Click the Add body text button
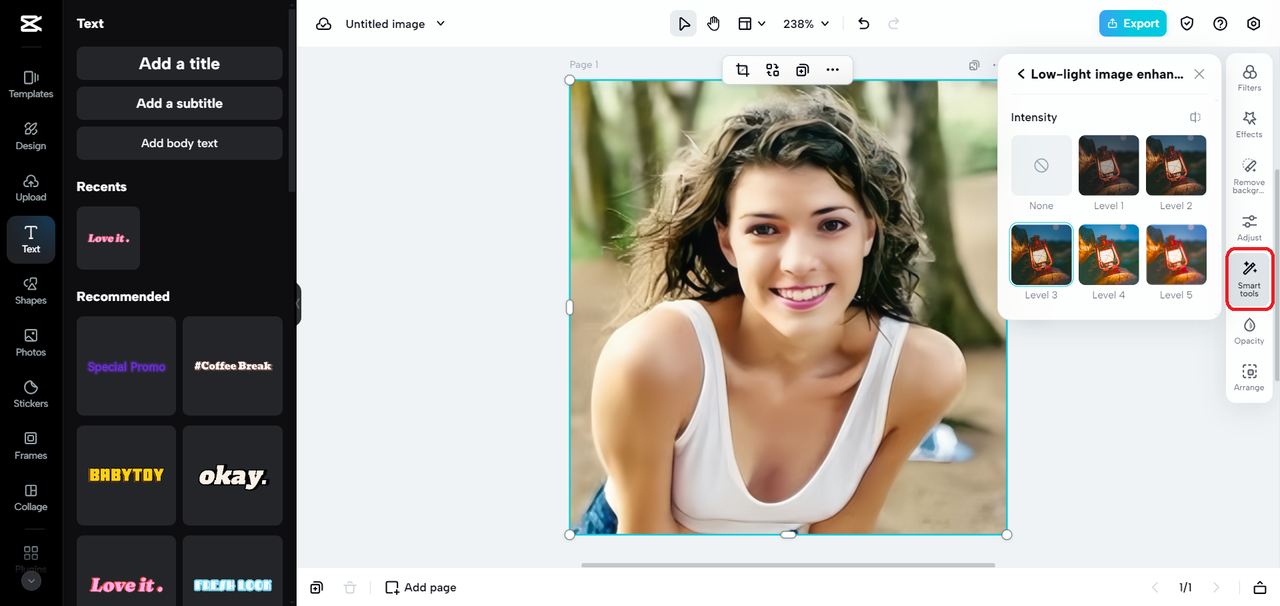Viewport: 1280px width, 606px height. [x=179, y=143]
